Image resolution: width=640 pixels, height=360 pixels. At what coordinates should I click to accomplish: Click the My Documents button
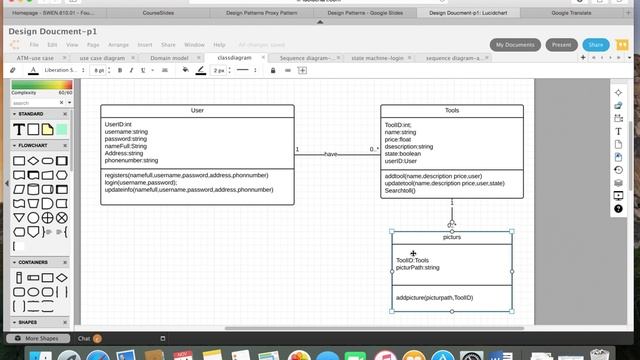click(x=515, y=44)
